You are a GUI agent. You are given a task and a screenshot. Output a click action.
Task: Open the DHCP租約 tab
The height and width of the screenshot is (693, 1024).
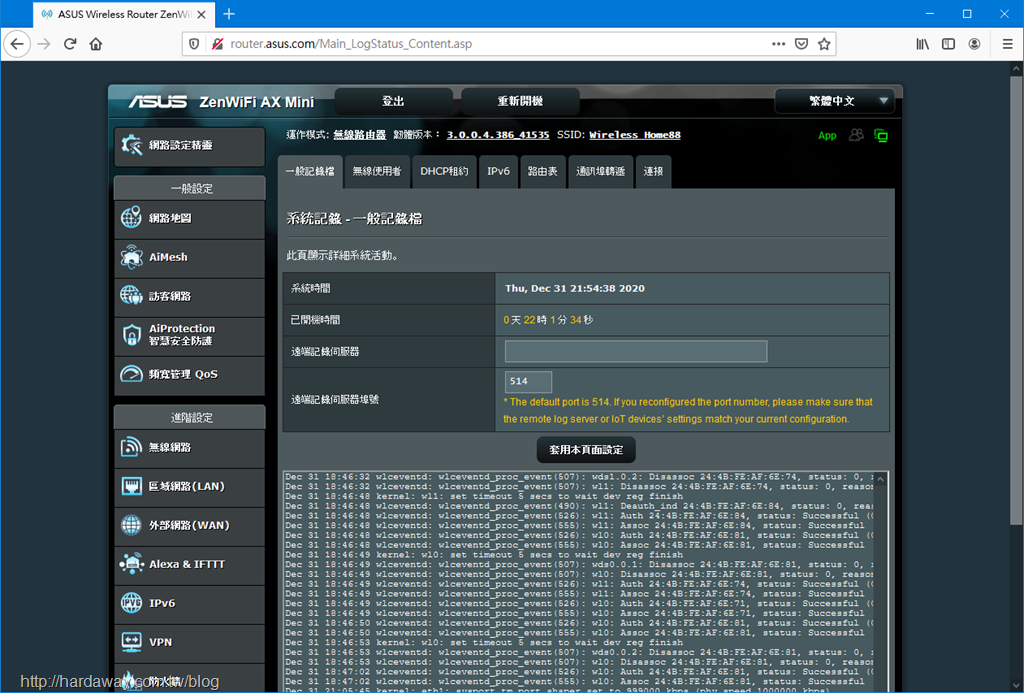click(x=444, y=172)
